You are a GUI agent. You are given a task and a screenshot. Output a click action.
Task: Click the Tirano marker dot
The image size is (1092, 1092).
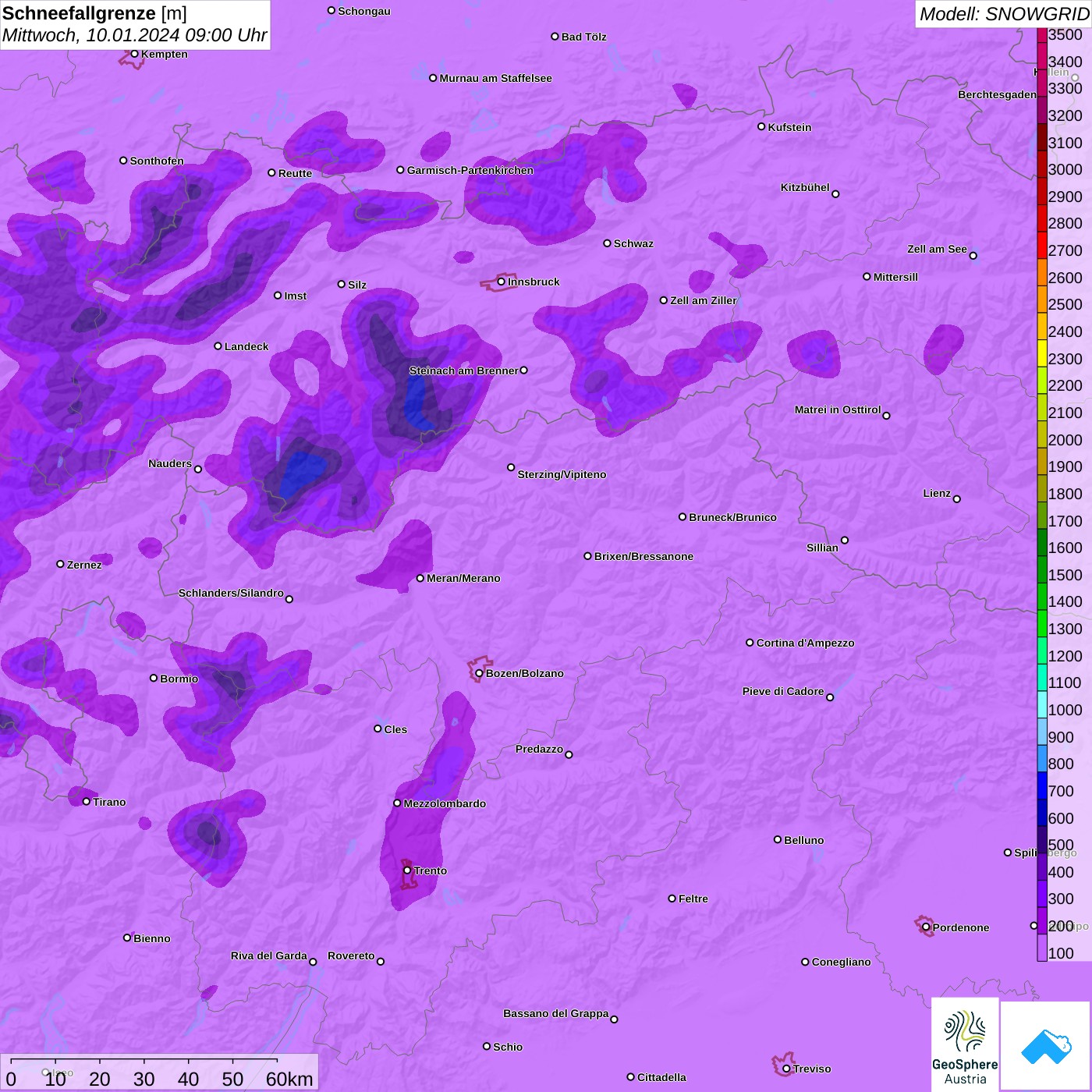click(87, 801)
